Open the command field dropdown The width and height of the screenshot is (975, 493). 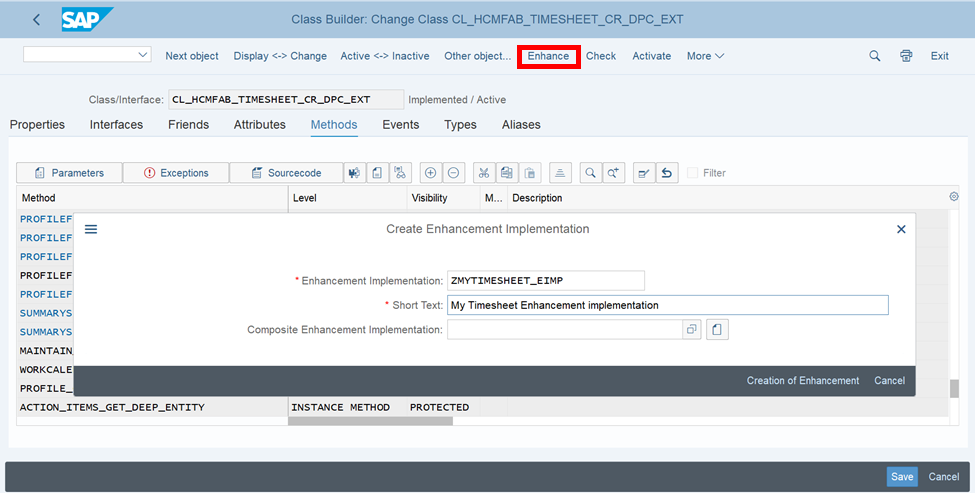[143, 55]
